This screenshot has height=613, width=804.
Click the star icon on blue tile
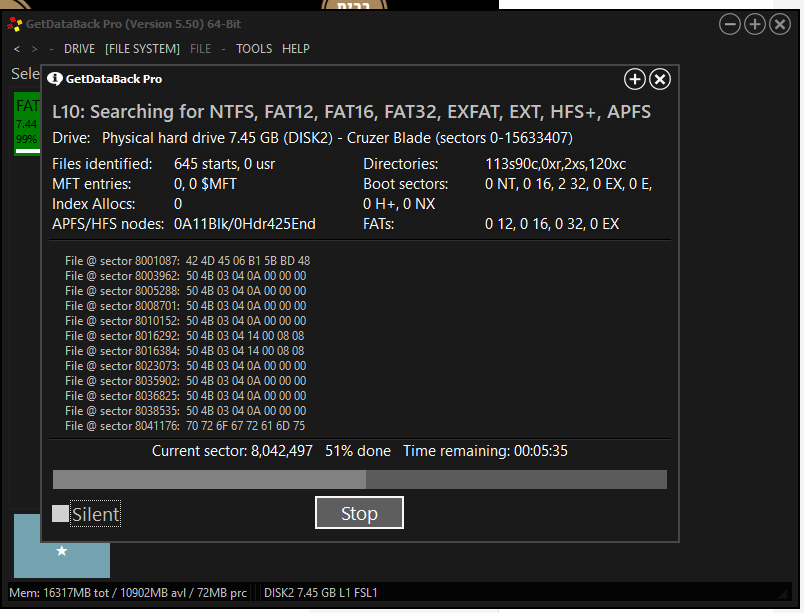[x=62, y=551]
